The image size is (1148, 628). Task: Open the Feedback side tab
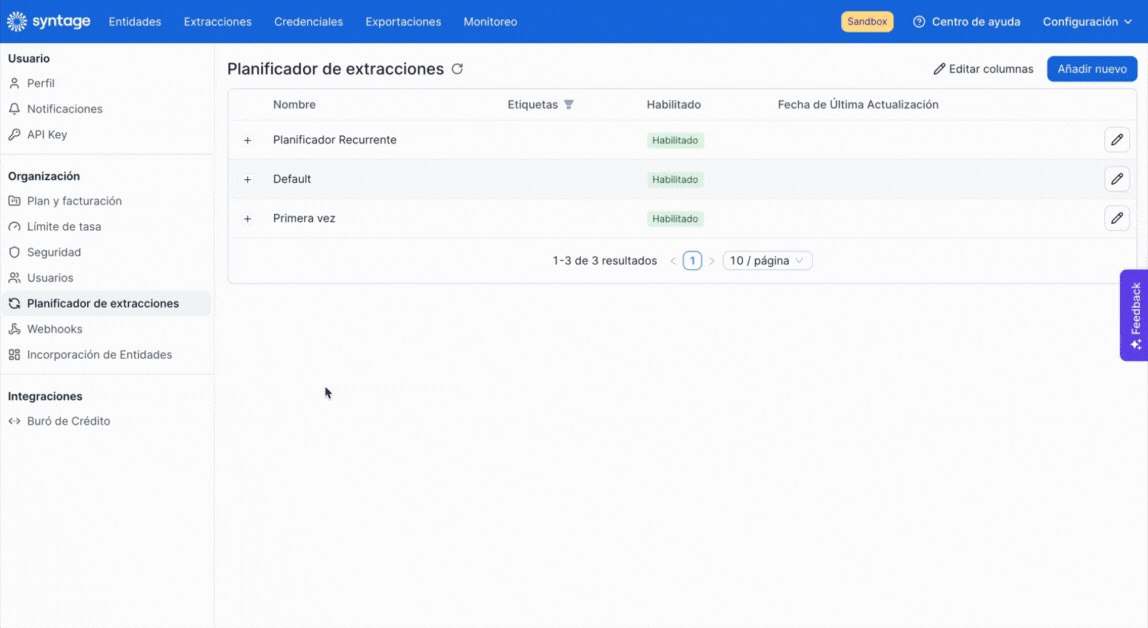(x=1134, y=315)
